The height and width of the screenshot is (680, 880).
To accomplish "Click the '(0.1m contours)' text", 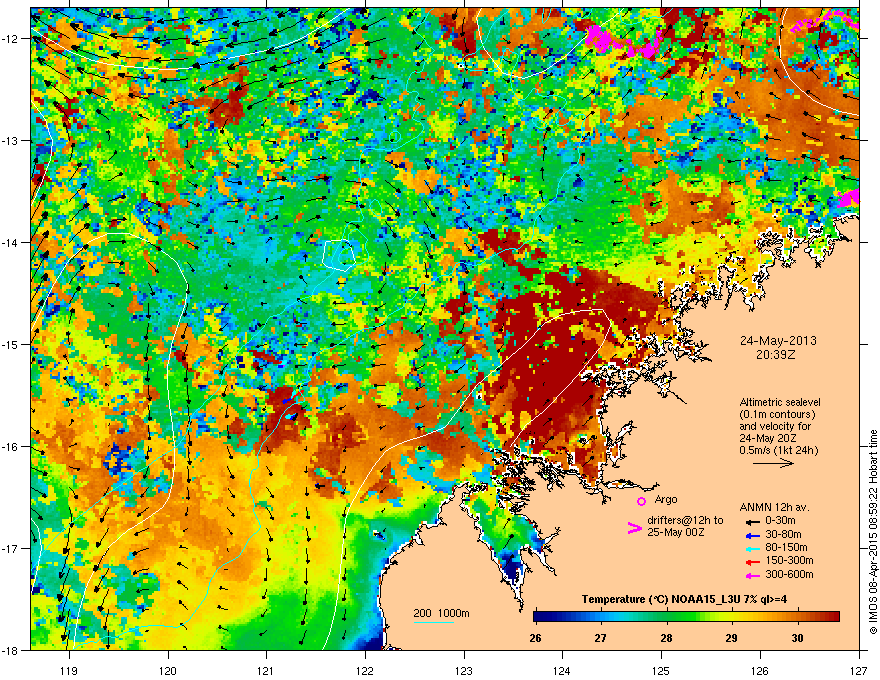I will (777, 414).
